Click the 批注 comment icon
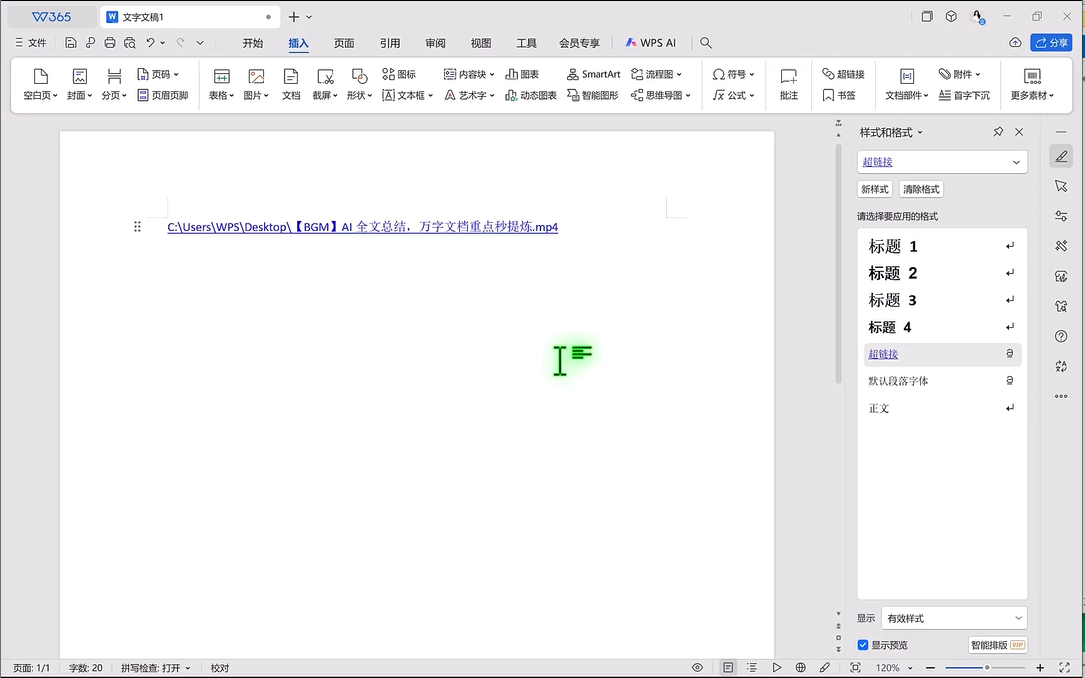Screen dimensions: 1085x678 click(788, 84)
